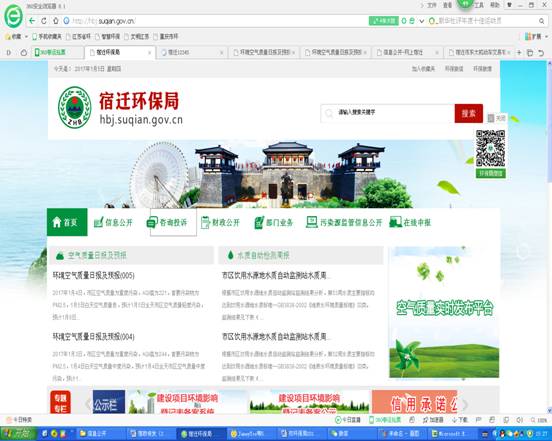Open the address bar dropdown arrow
The width and height of the screenshot is (552, 441).
[x=422, y=21]
